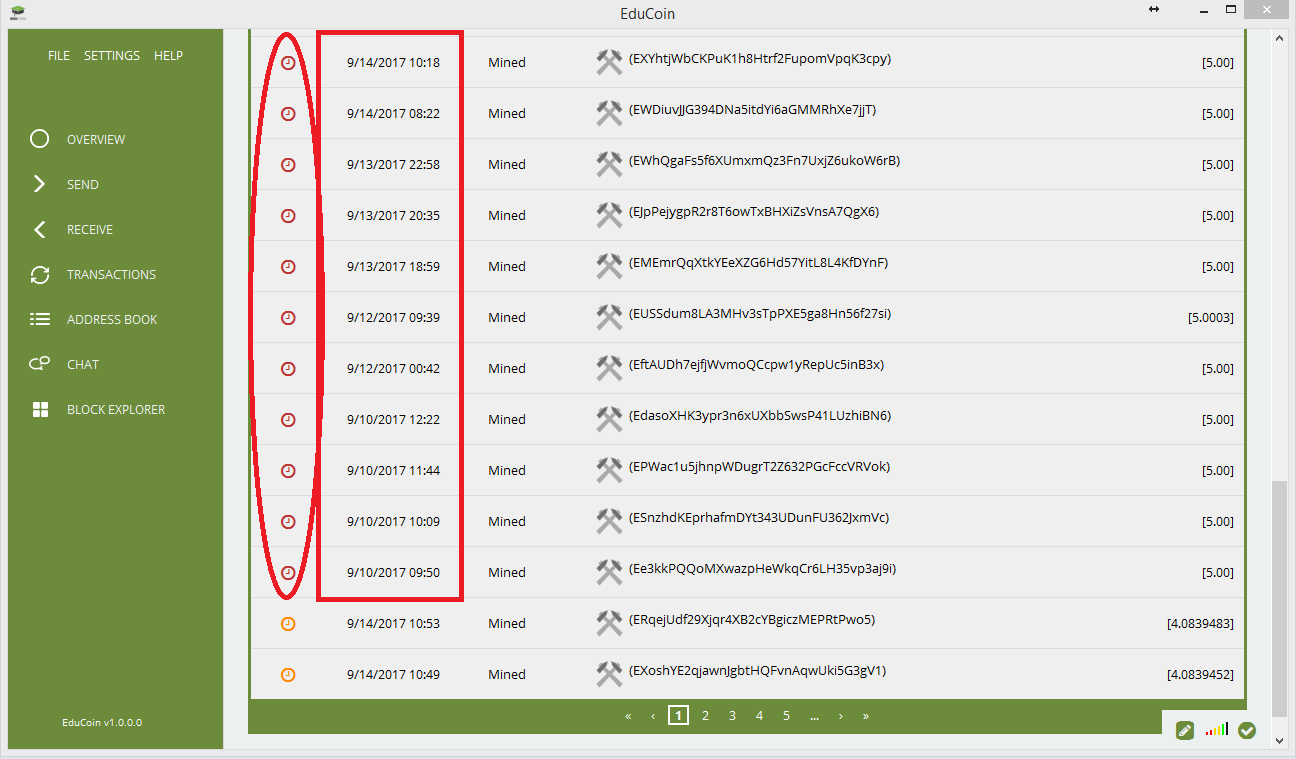The width and height of the screenshot is (1296, 759).
Task: Go to previous page with ‹ button
Action: coord(653,716)
